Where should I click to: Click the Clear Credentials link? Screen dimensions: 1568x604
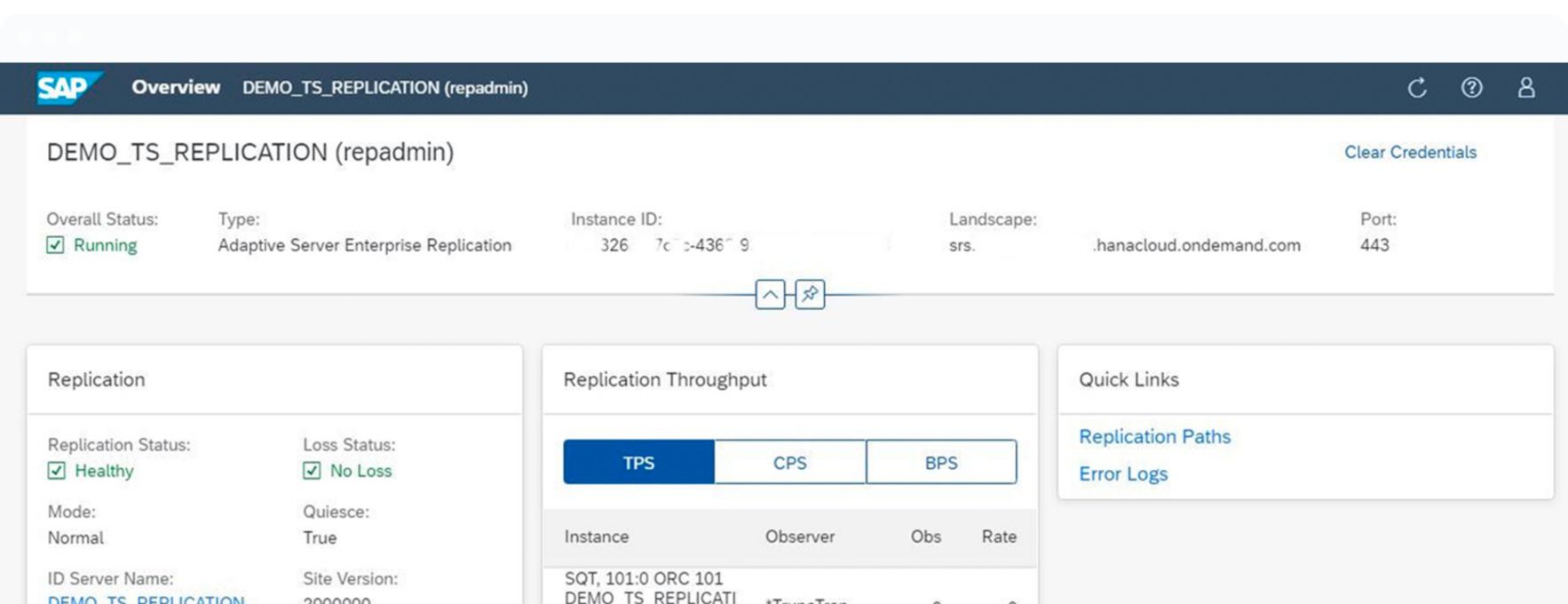1409,152
